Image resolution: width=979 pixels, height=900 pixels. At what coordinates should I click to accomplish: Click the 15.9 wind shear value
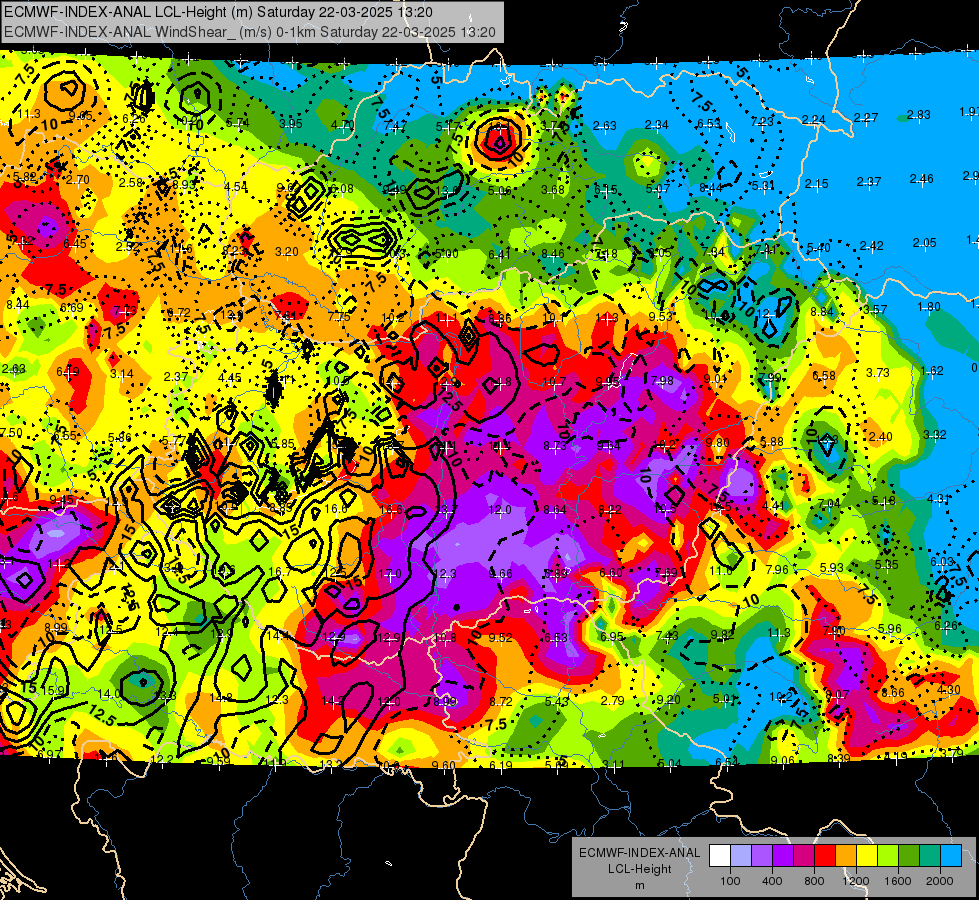click(x=54, y=691)
